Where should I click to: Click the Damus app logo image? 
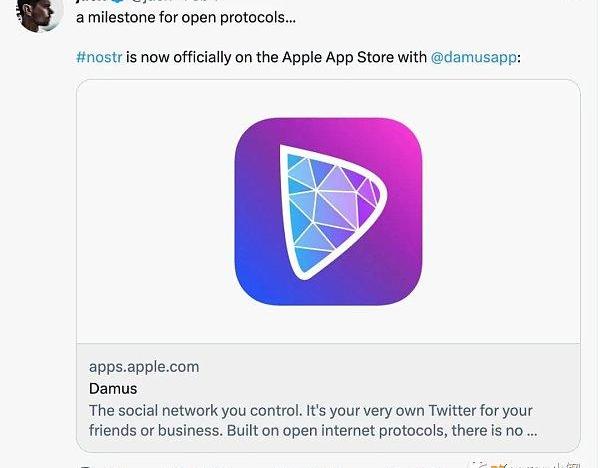click(x=328, y=212)
